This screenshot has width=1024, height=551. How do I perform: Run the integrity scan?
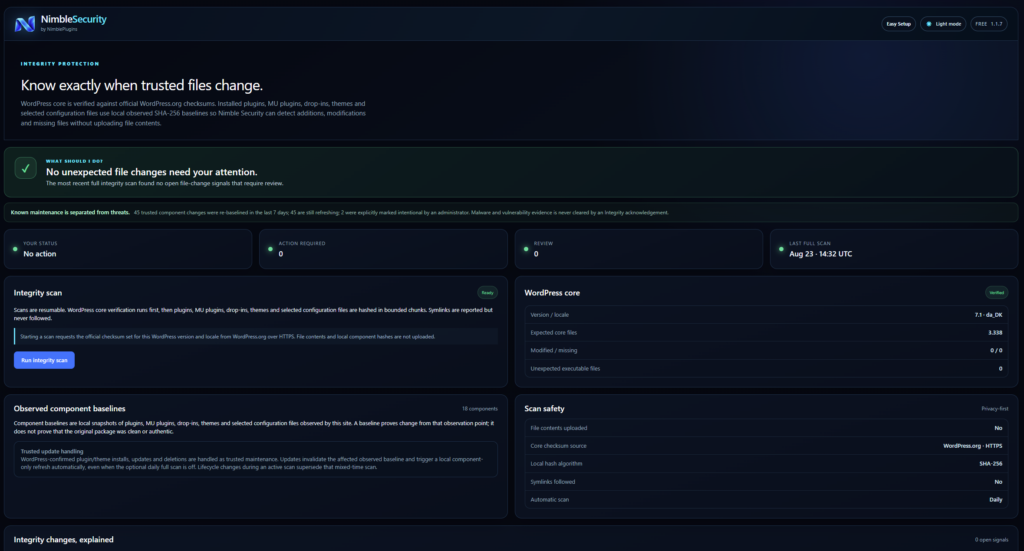(44, 360)
